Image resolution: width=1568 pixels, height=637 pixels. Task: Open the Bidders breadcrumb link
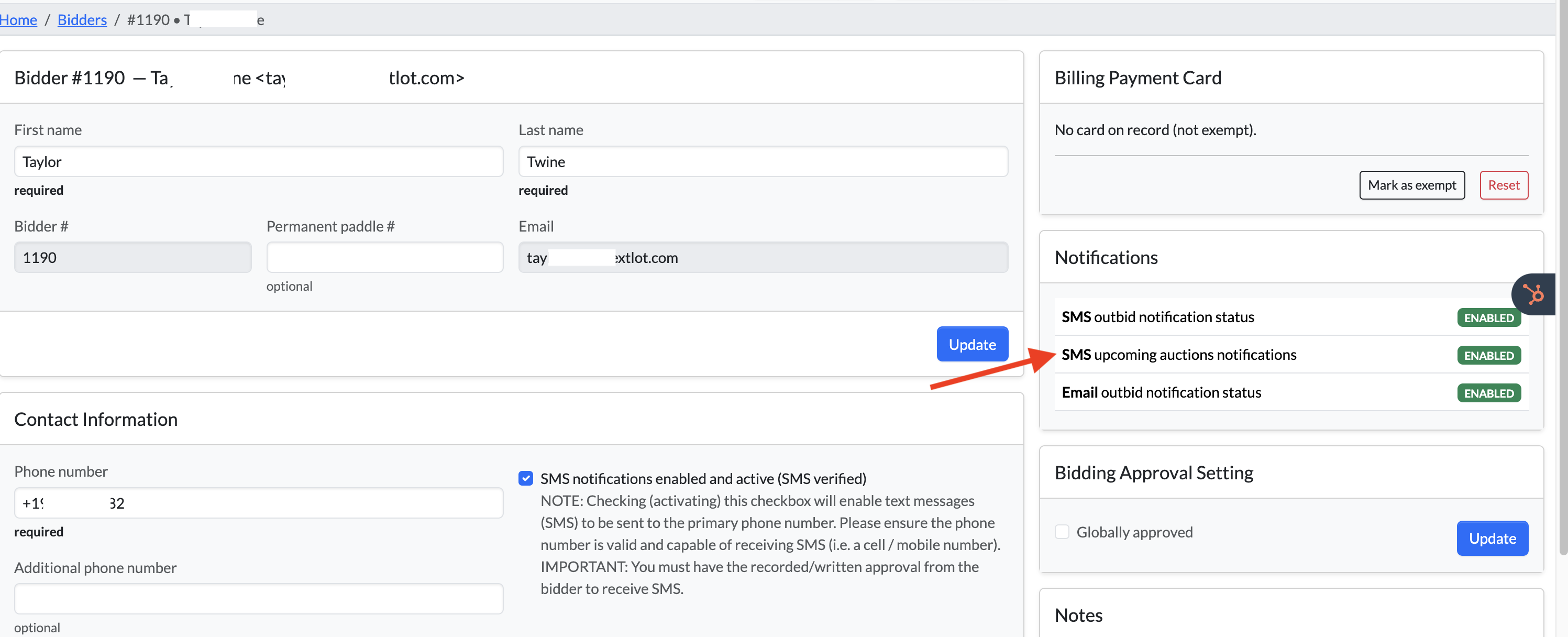(82, 20)
